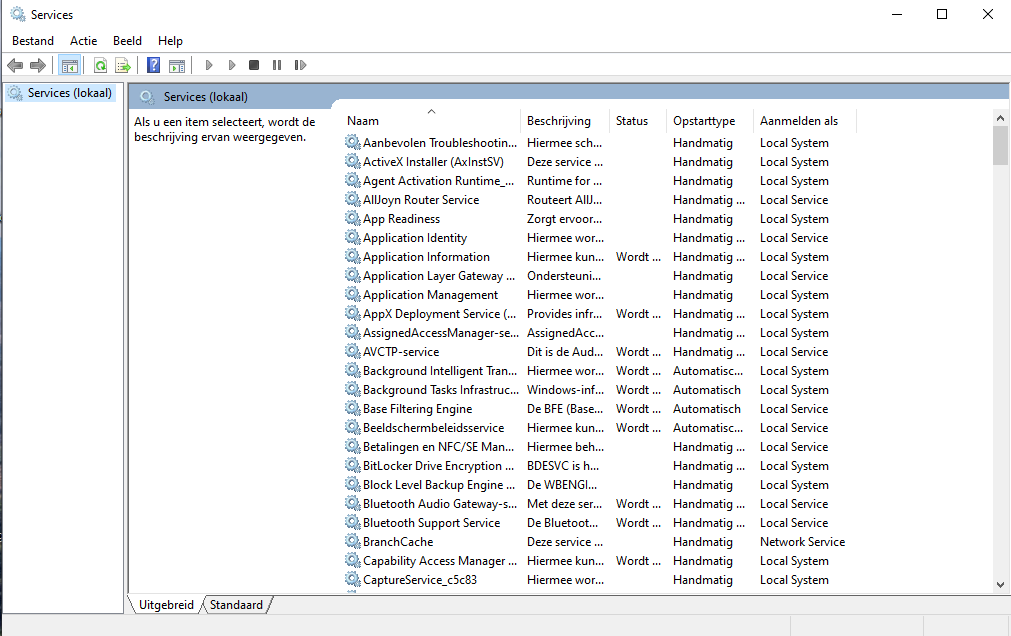Select the Application Layer Gateway service name
The image size is (1011, 636).
(x=439, y=276)
